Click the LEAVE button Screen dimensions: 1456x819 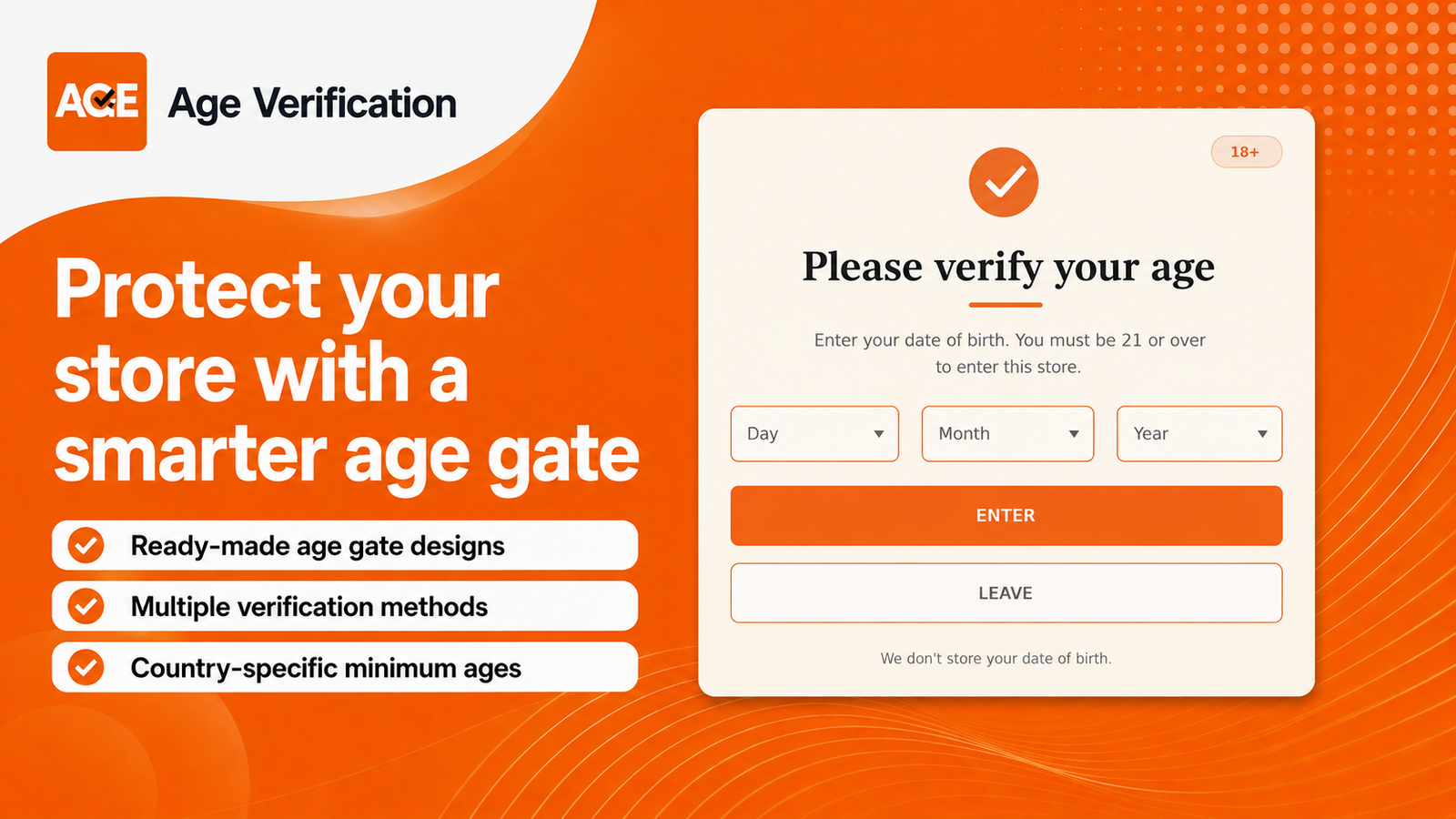click(1006, 593)
